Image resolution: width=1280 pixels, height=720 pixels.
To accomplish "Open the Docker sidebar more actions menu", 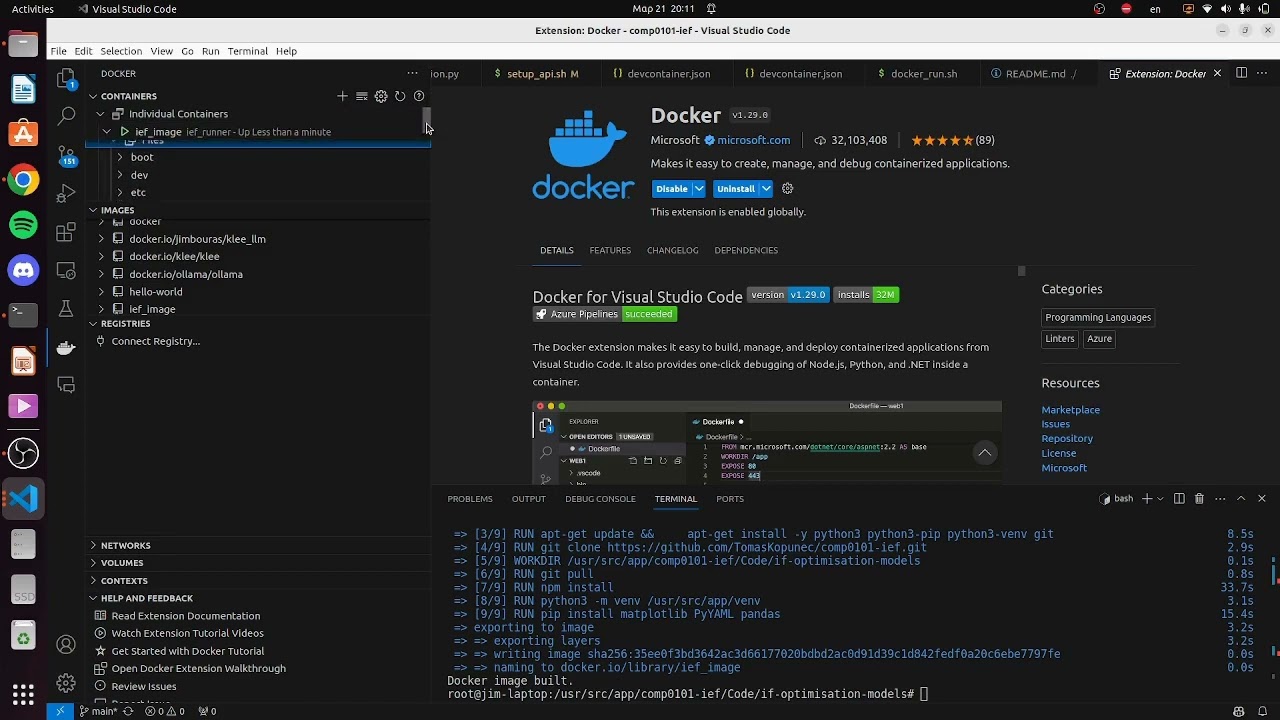I will [x=412, y=73].
